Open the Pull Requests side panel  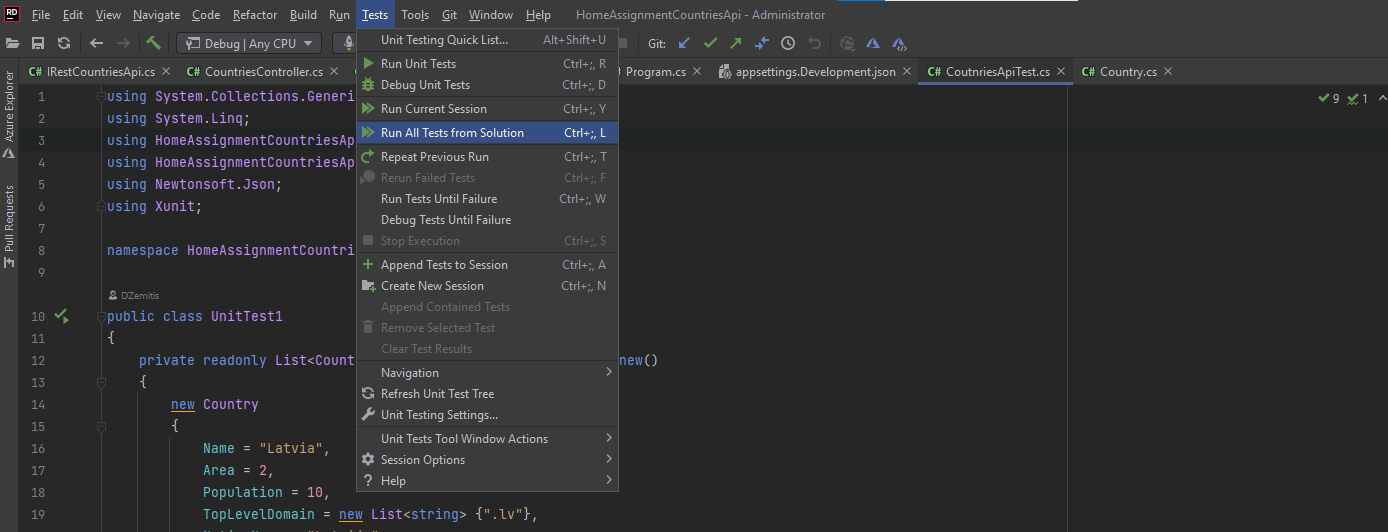(x=9, y=226)
